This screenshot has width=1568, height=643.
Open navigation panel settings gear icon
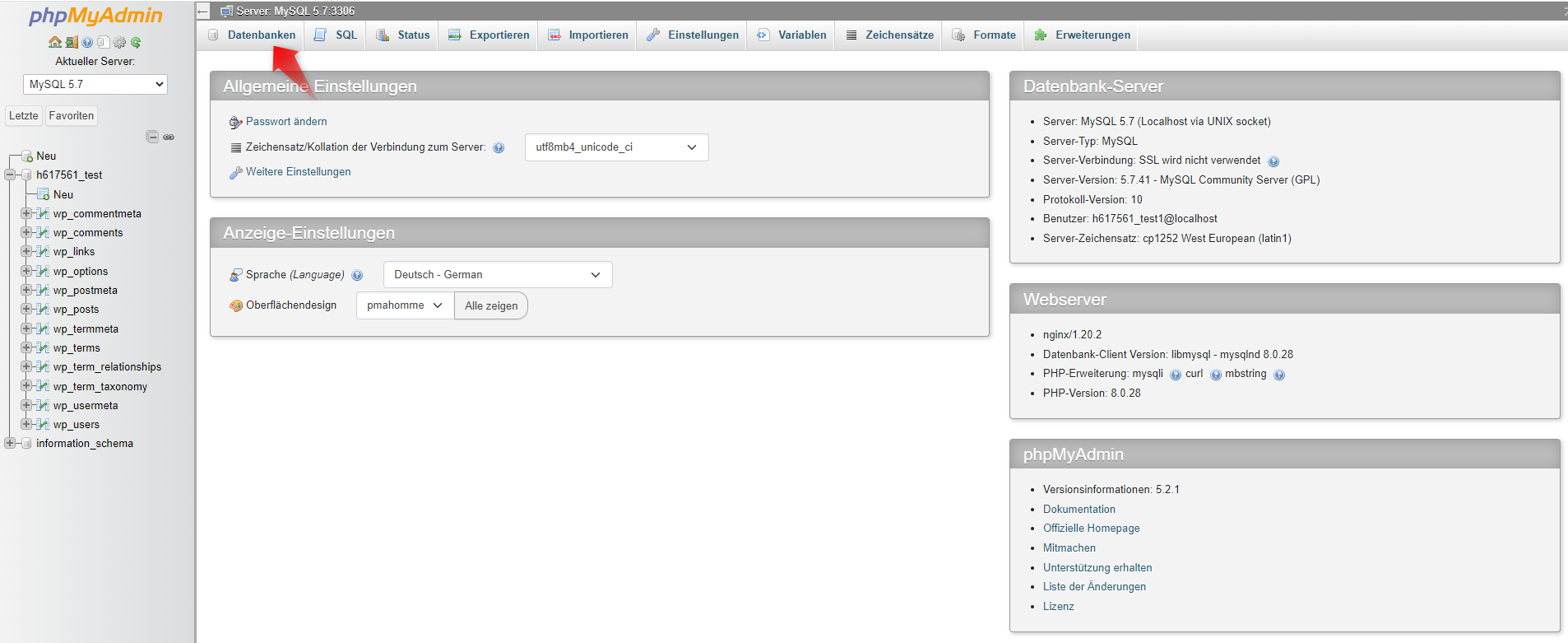(120, 42)
